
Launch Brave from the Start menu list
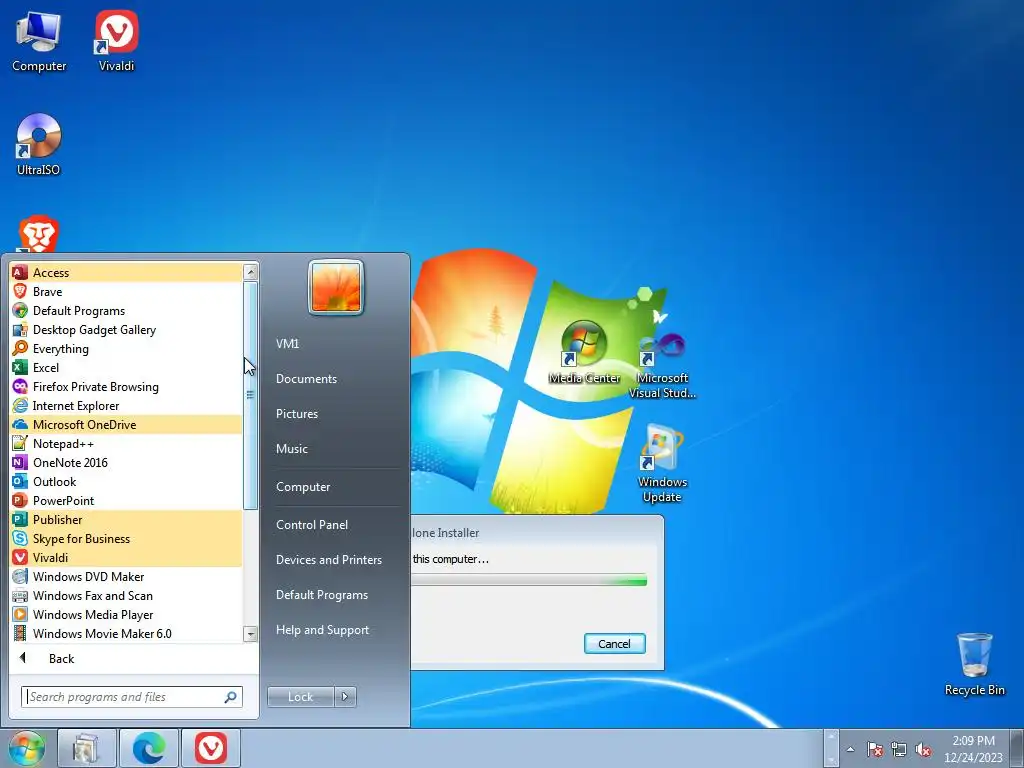[x=125, y=291]
